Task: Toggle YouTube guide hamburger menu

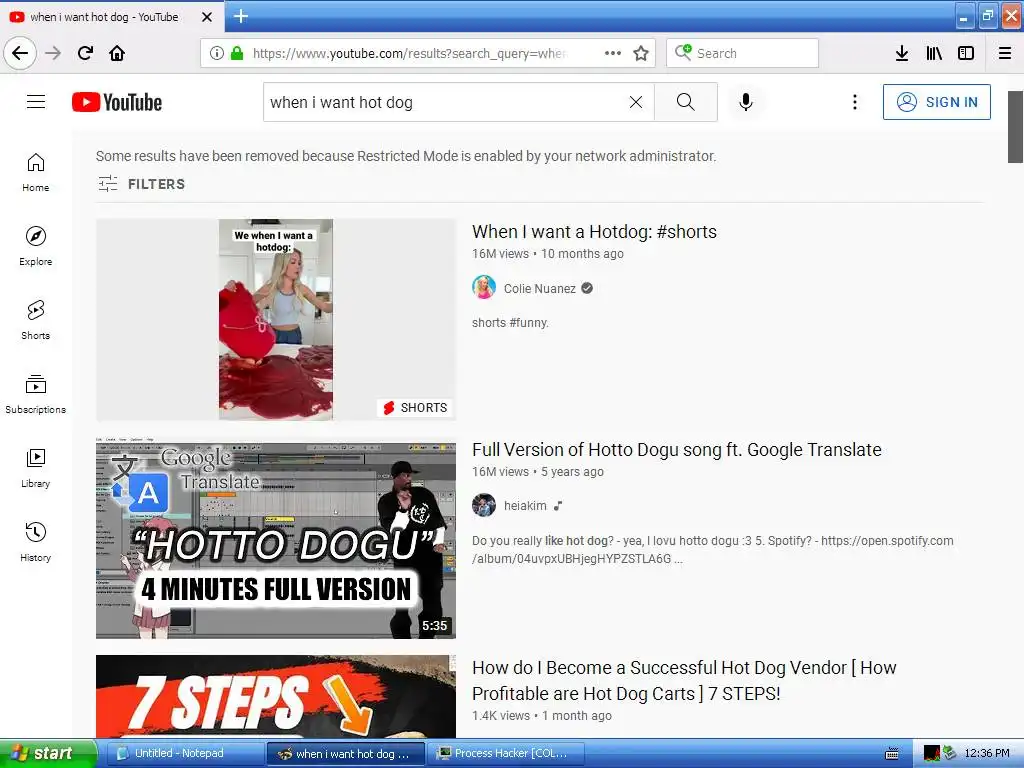Action: [x=36, y=102]
